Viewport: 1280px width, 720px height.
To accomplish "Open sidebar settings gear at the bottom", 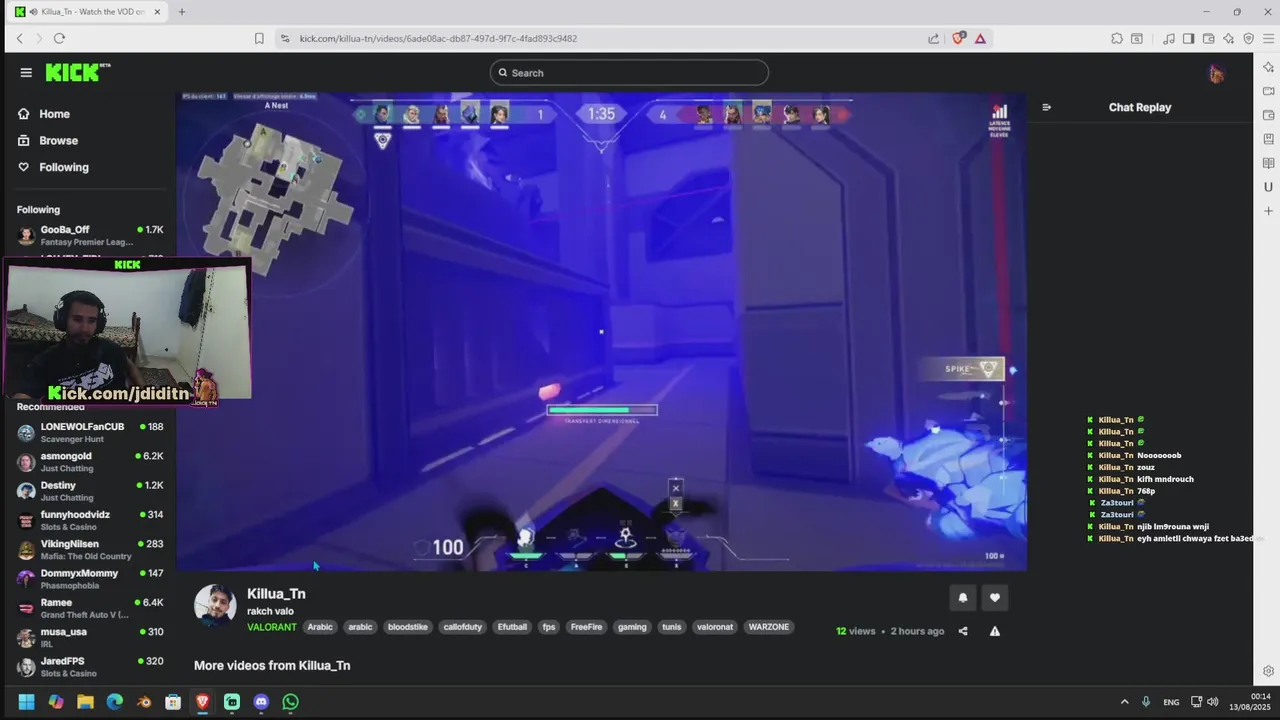I will click(x=1268, y=671).
